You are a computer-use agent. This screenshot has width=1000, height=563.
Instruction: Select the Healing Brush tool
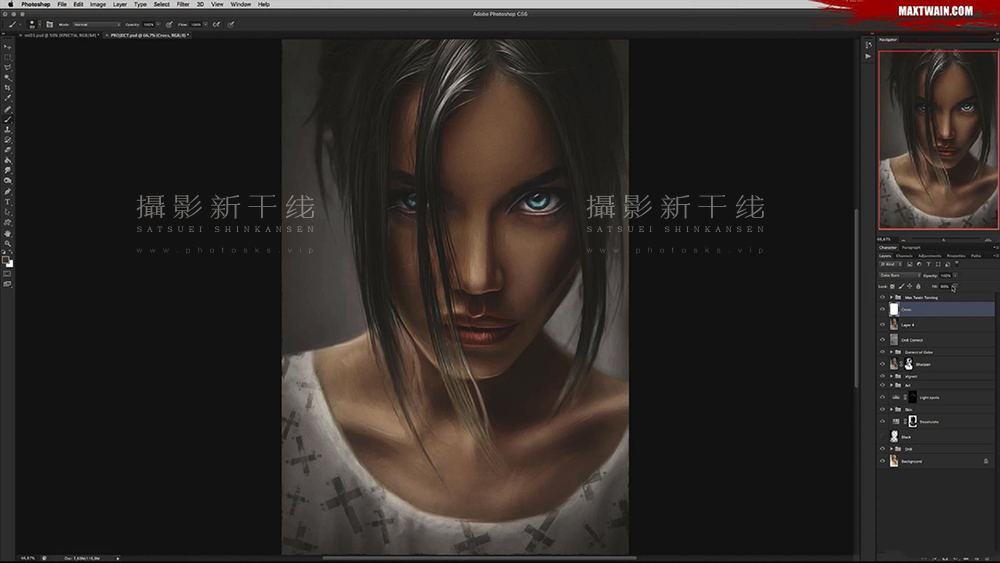(8, 109)
